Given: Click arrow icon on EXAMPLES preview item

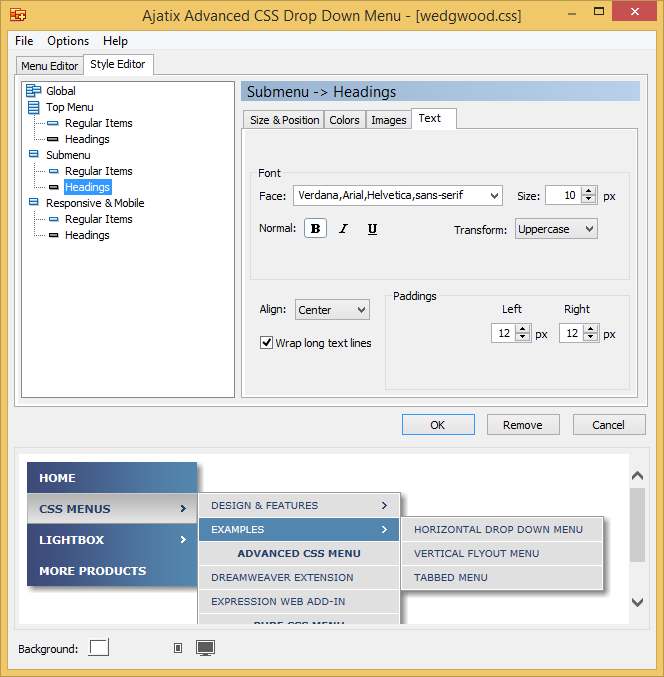Looking at the screenshot, I should coord(384,529).
